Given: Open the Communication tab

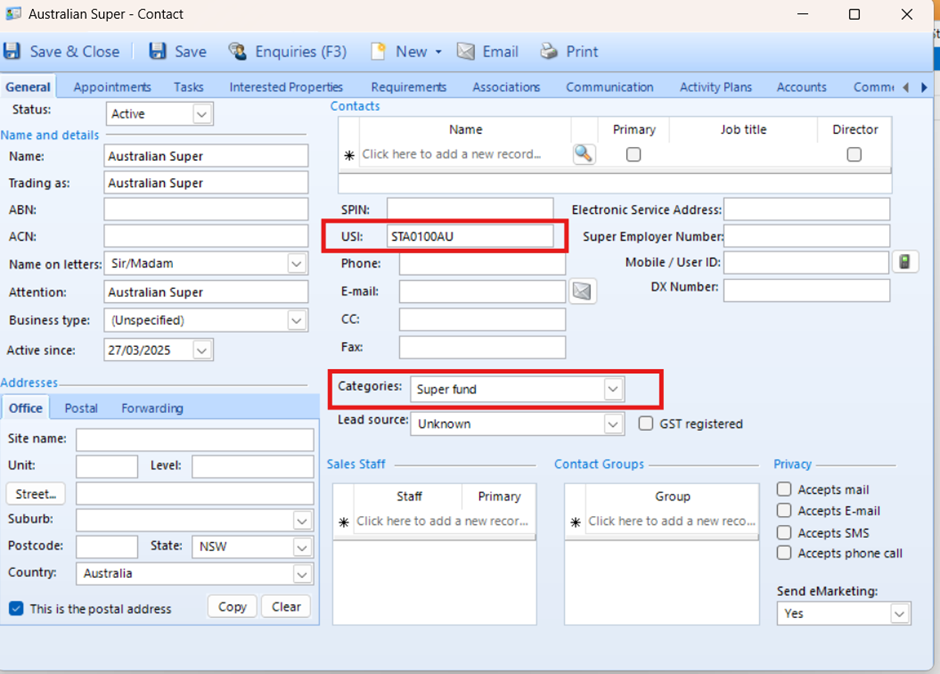Looking at the screenshot, I should pyautogui.click(x=609, y=87).
